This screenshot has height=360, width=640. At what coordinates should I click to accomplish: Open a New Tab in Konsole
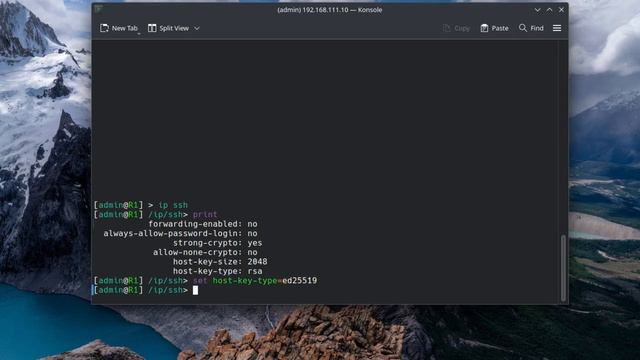(x=119, y=28)
